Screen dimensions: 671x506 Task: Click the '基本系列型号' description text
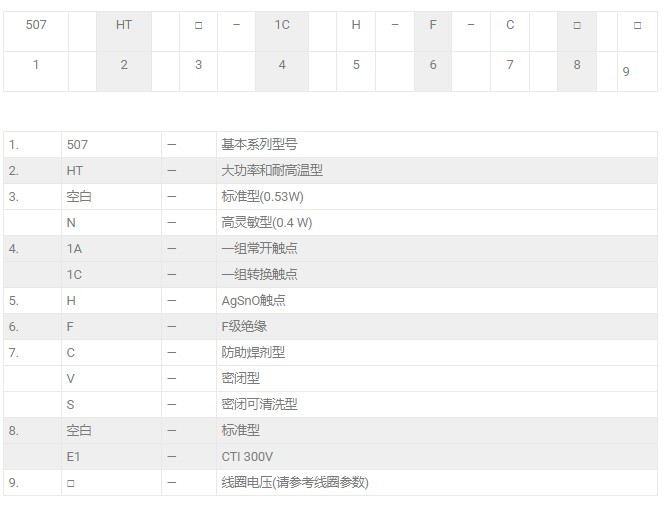(x=259, y=145)
